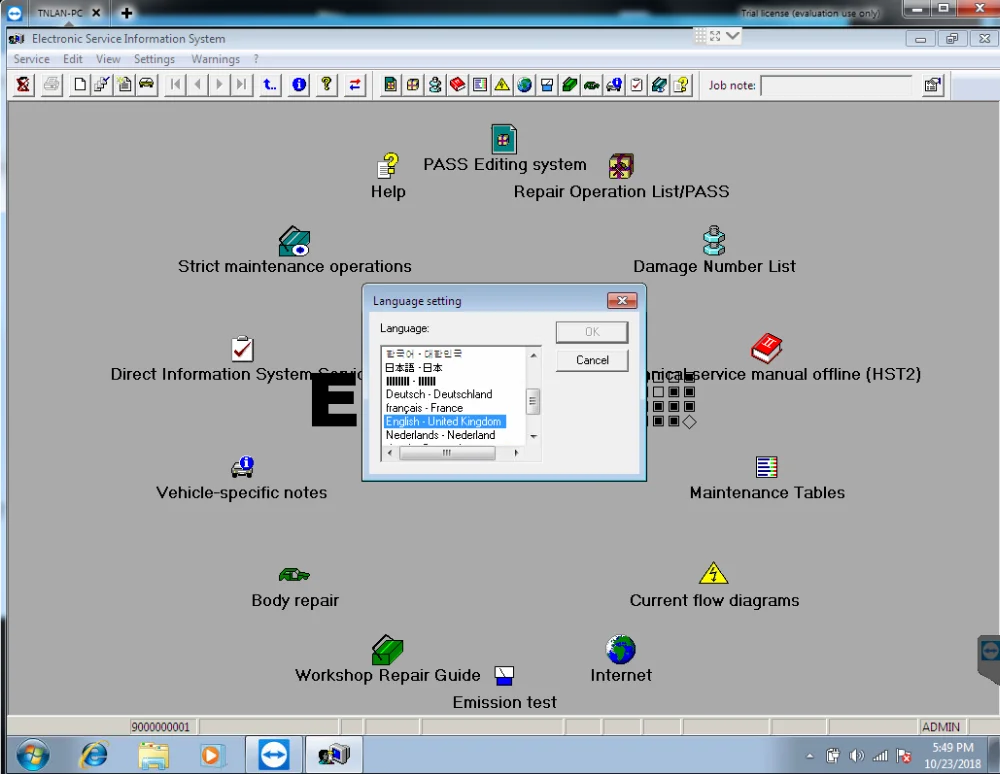Click the red X exit icon in toolbar
Screen dimensions: 1000x774
[23, 85]
